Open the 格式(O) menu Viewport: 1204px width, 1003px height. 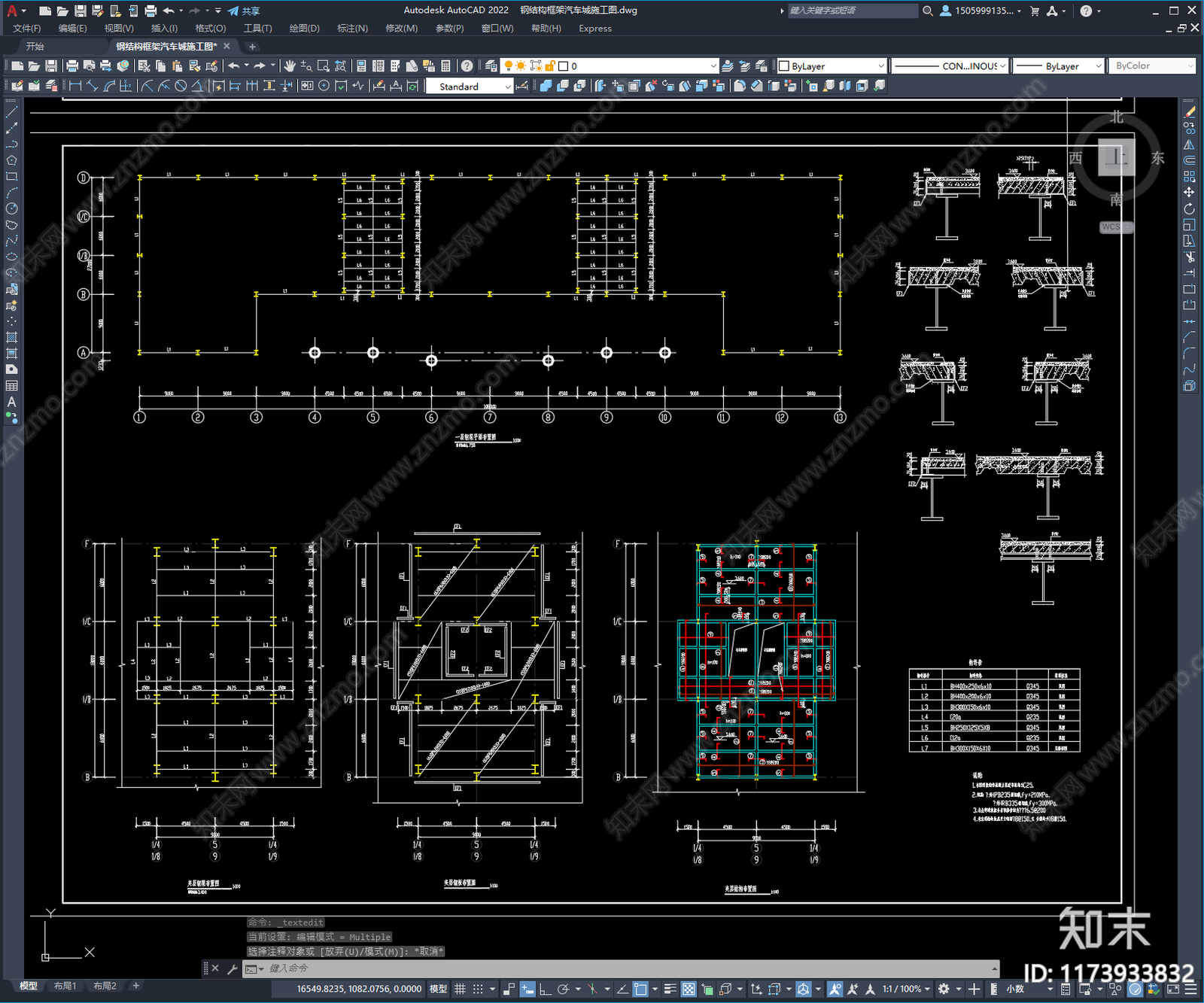pos(210,29)
